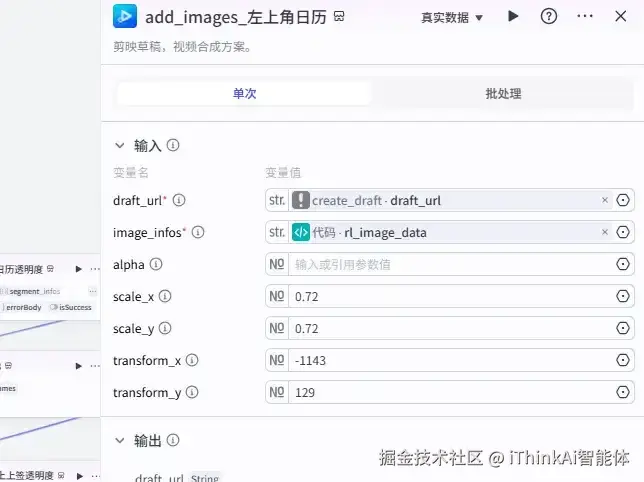Image resolution: width=644 pixels, height=482 pixels.
Task: Clear the rl_image_data reference value
Action: click(x=605, y=232)
